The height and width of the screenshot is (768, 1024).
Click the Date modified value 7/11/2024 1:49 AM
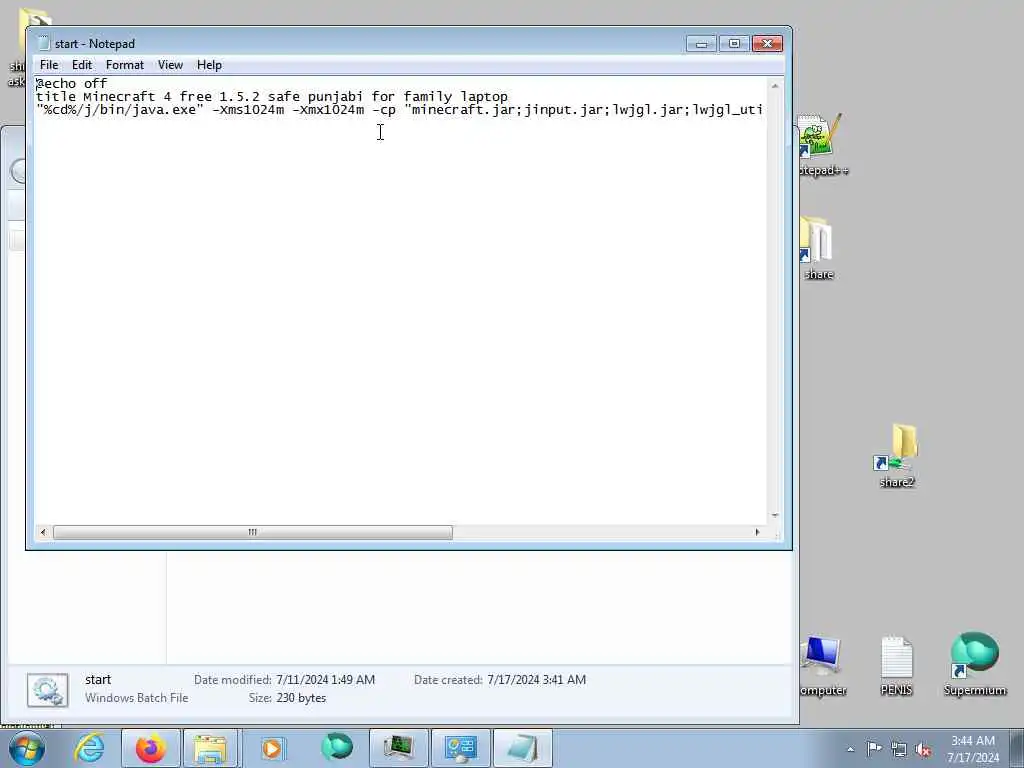(325, 679)
